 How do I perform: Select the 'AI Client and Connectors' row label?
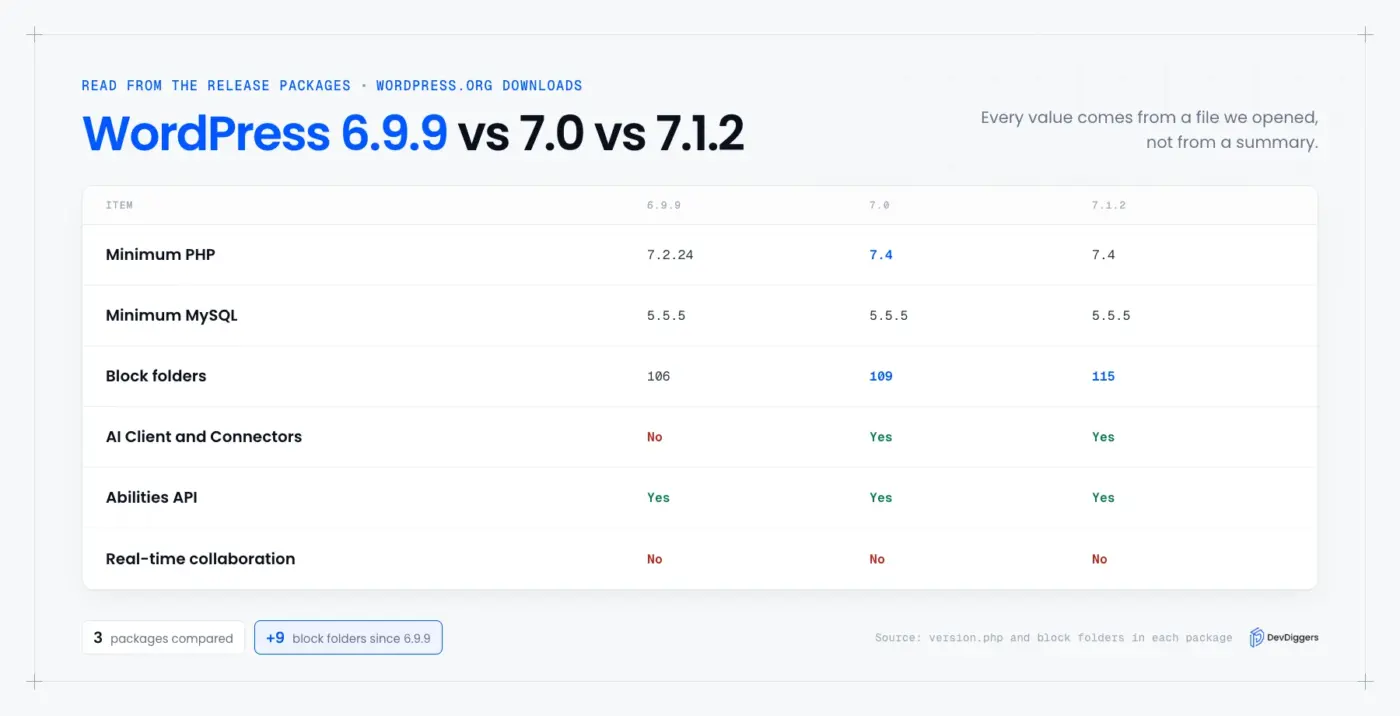coord(204,436)
